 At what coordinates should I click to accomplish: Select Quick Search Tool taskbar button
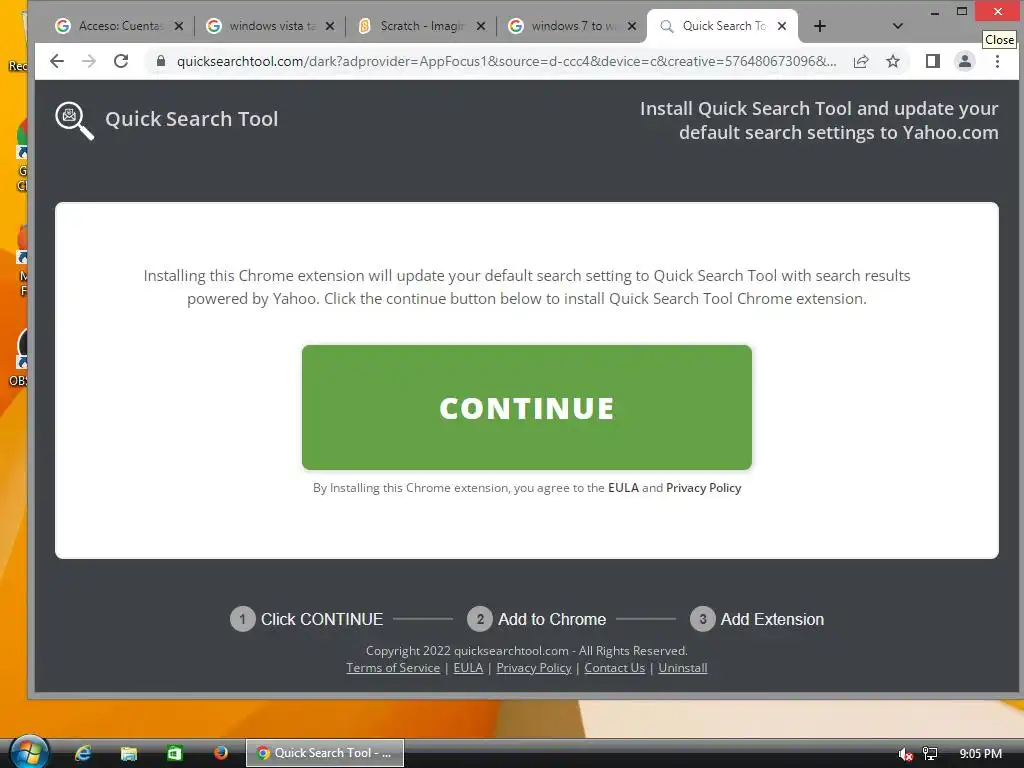(325, 753)
